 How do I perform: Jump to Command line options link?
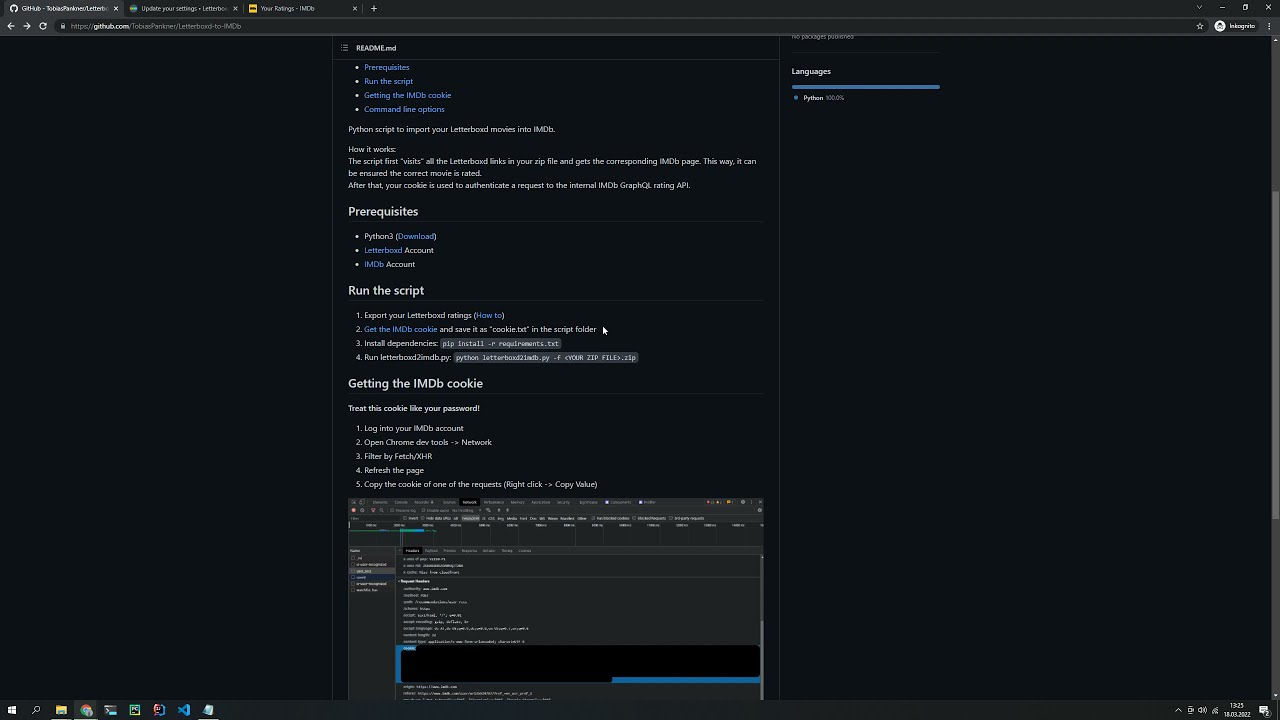coord(404,109)
